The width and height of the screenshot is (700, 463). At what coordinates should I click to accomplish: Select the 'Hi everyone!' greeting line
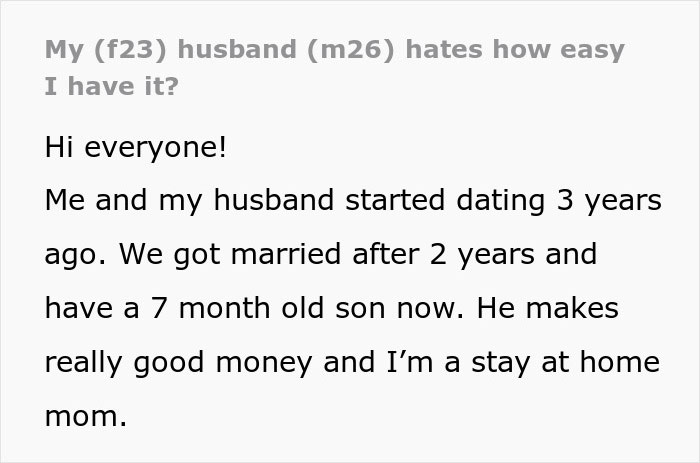[x=136, y=147]
